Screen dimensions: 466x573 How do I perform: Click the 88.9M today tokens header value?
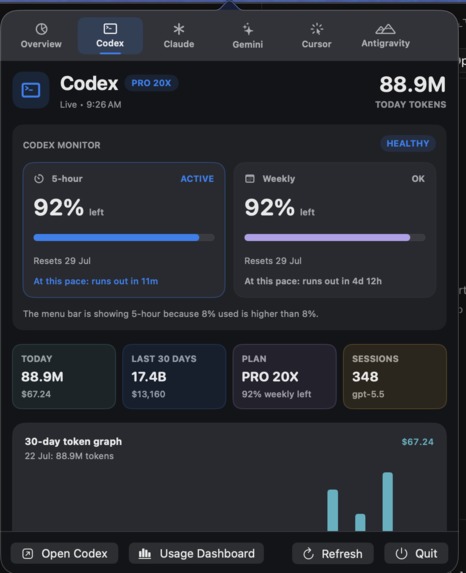412,84
